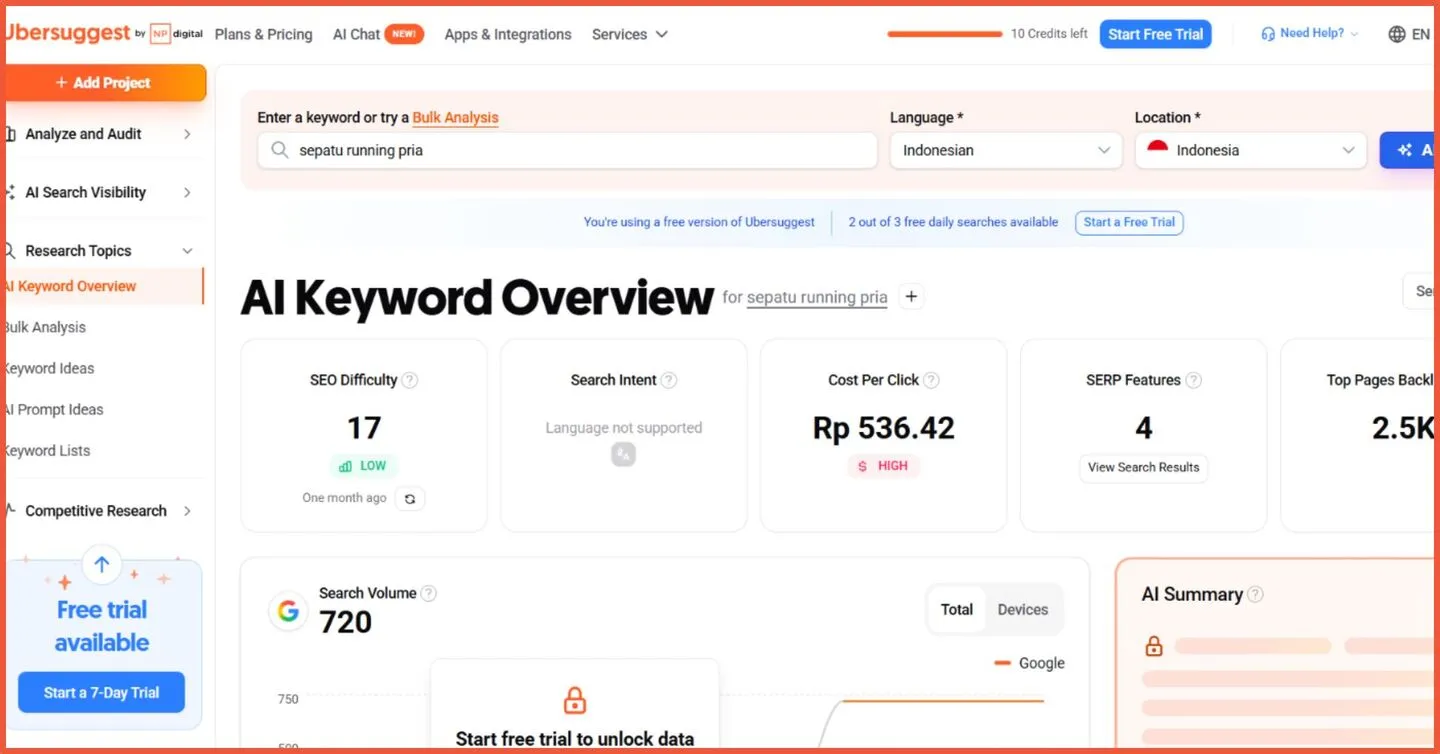Go to Keyword Ideas in sidebar
The height and width of the screenshot is (754, 1440).
pyautogui.click(x=50, y=368)
